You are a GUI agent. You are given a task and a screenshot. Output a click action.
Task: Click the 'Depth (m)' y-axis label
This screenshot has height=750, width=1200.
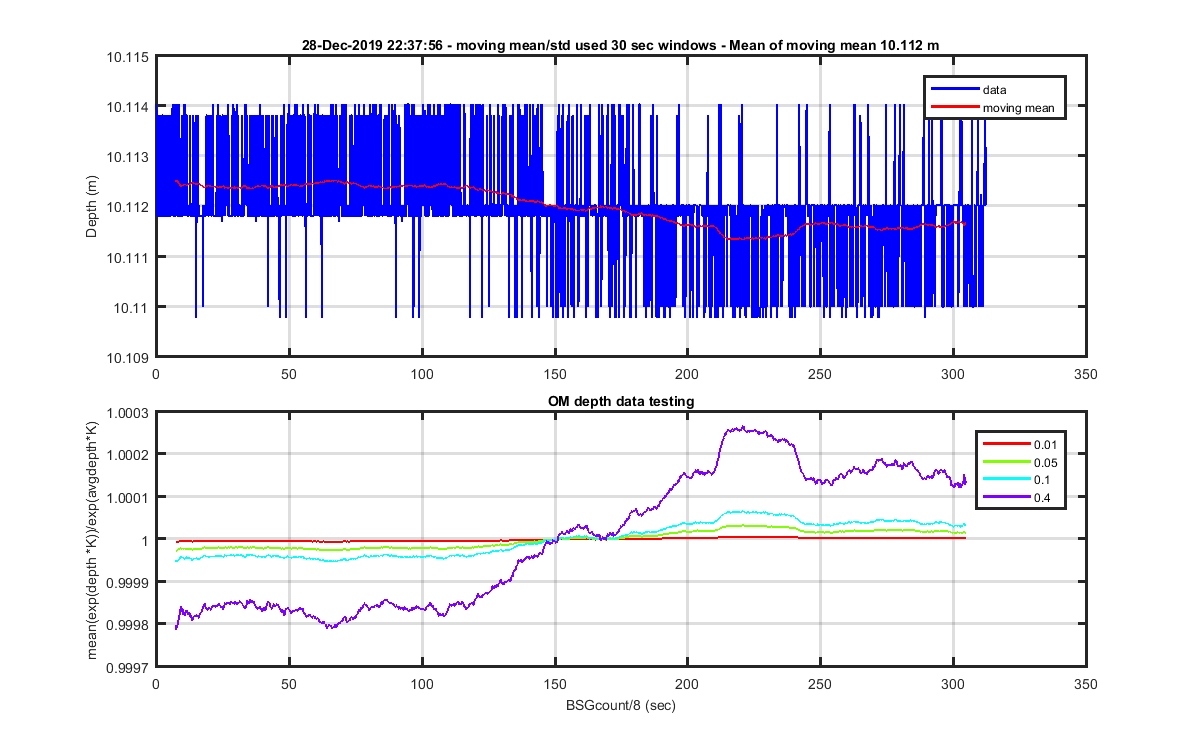pyautogui.click(x=91, y=207)
